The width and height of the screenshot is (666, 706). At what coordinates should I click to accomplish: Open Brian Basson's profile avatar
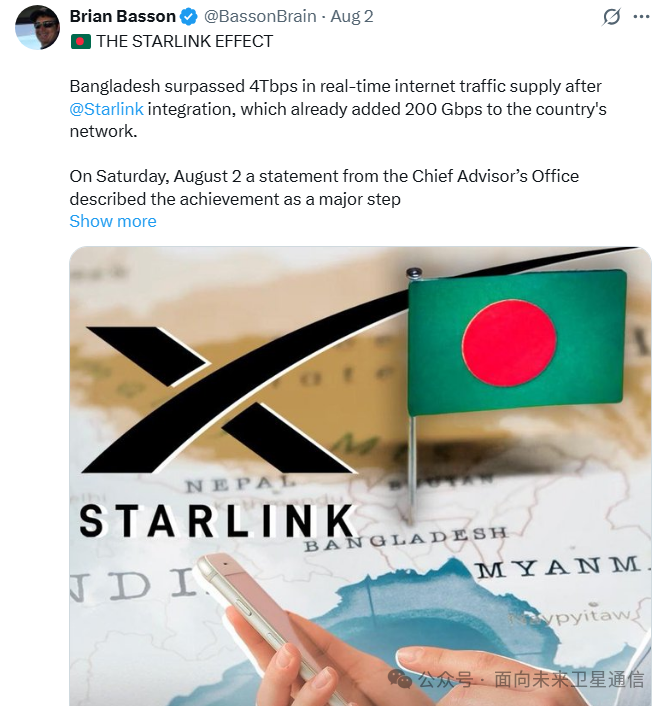(x=37, y=27)
